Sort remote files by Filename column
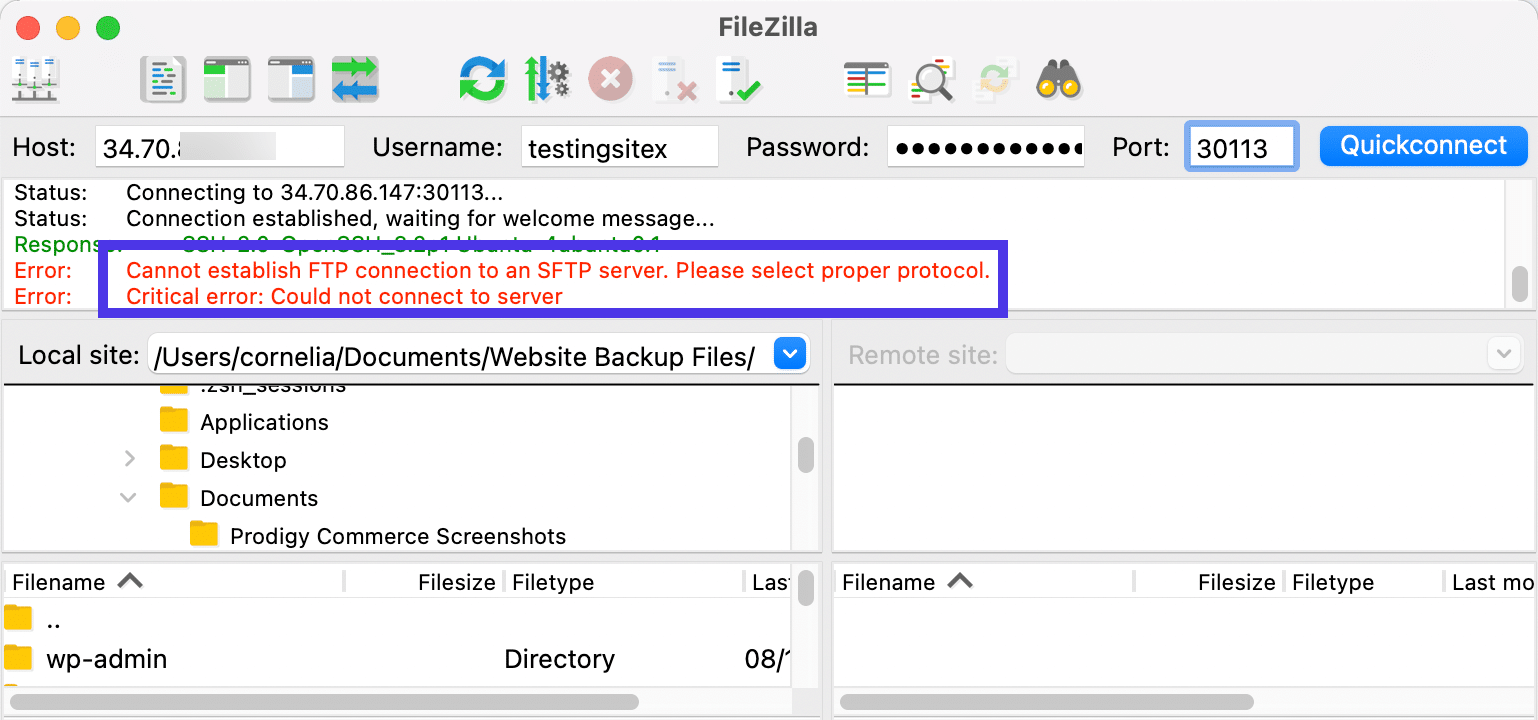 tap(888, 581)
